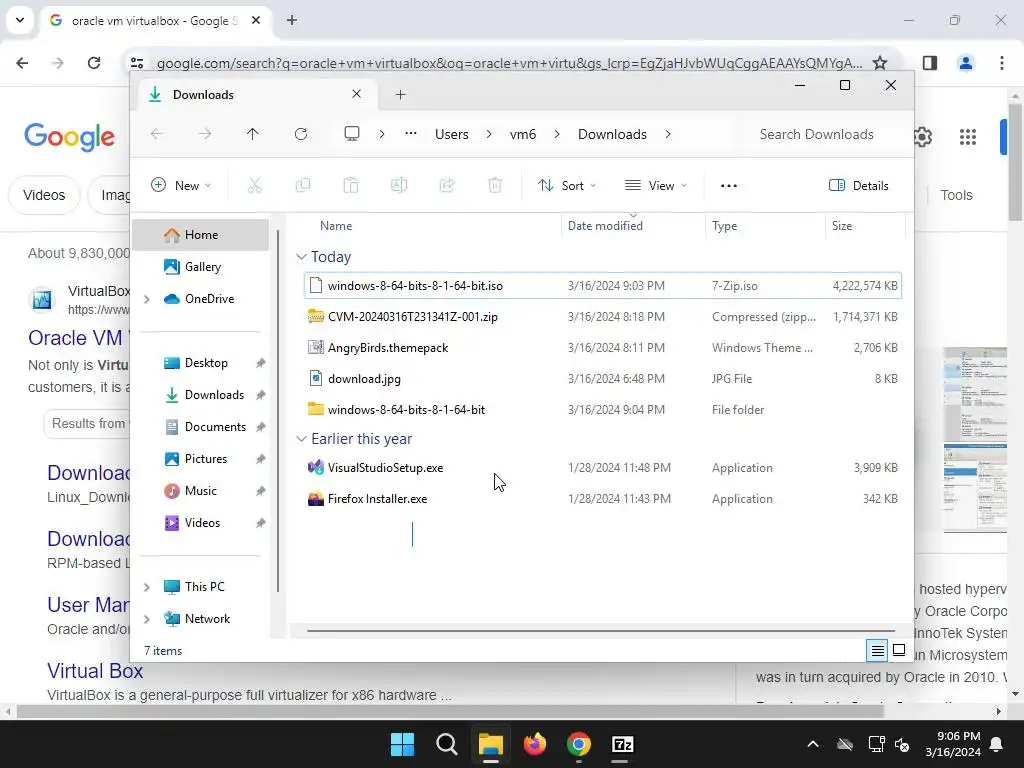Click the Share icon in Explorer toolbar
The width and height of the screenshot is (1024, 768).
click(x=447, y=185)
